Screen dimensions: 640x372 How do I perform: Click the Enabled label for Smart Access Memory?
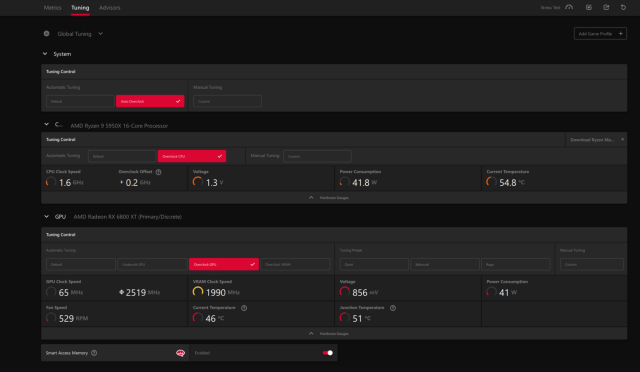(202, 353)
